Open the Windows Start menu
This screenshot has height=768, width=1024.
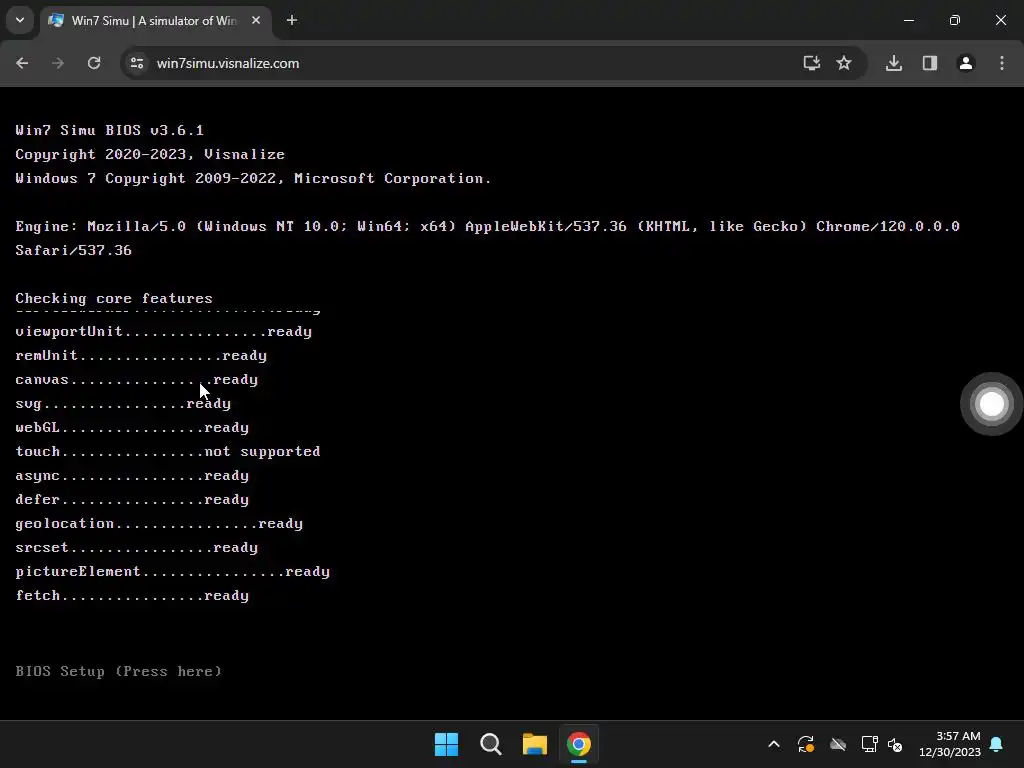pos(447,744)
